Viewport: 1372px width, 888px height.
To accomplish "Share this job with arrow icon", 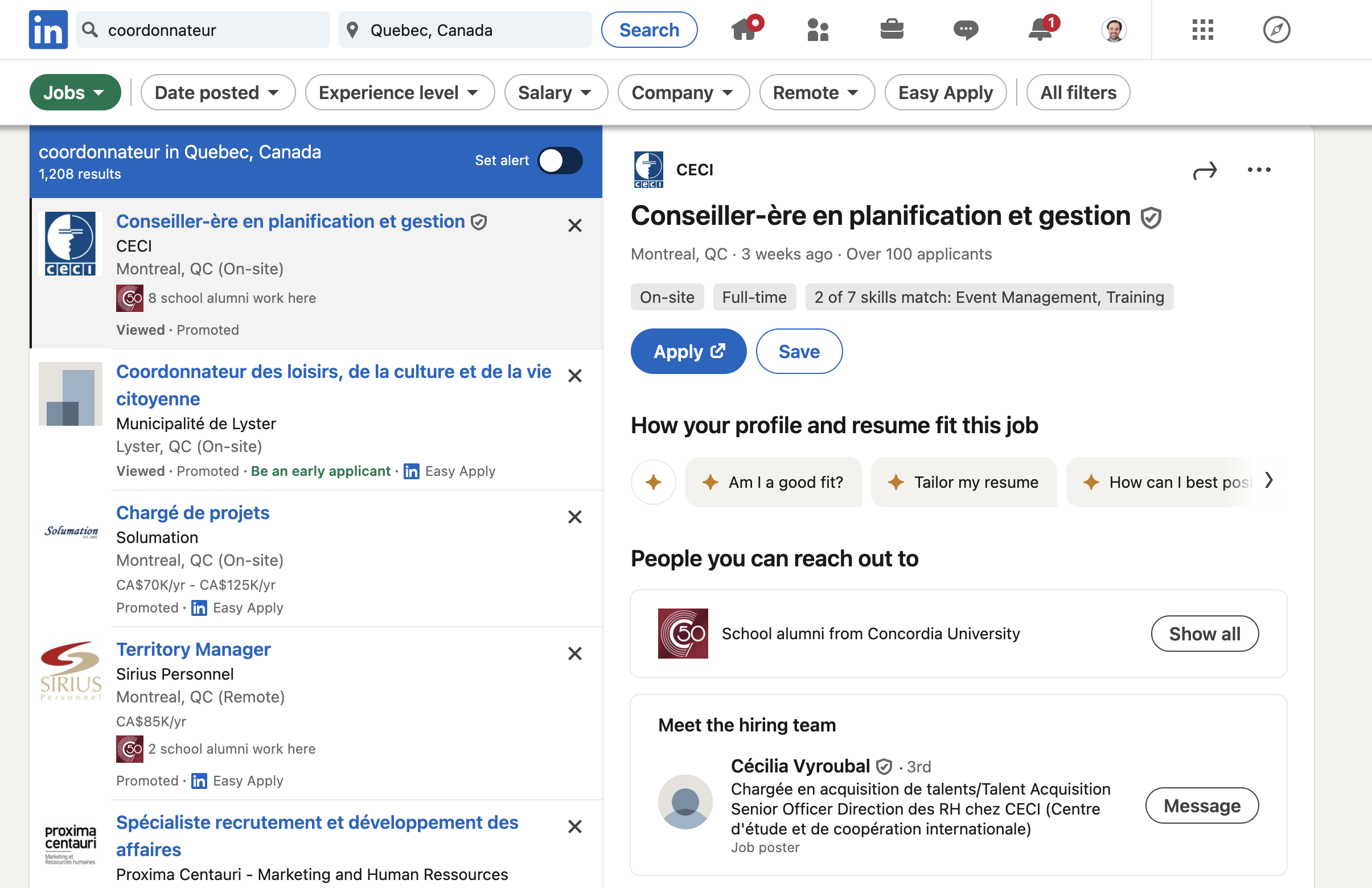I will tap(1205, 171).
